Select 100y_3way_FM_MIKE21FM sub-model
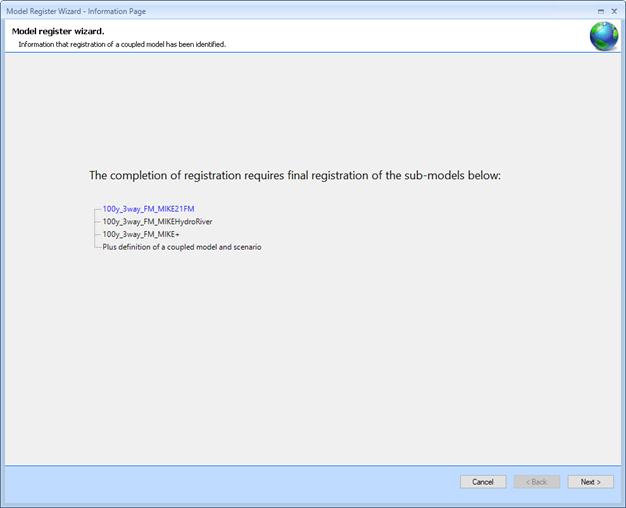The width and height of the screenshot is (626, 508). pyautogui.click(x=149, y=209)
